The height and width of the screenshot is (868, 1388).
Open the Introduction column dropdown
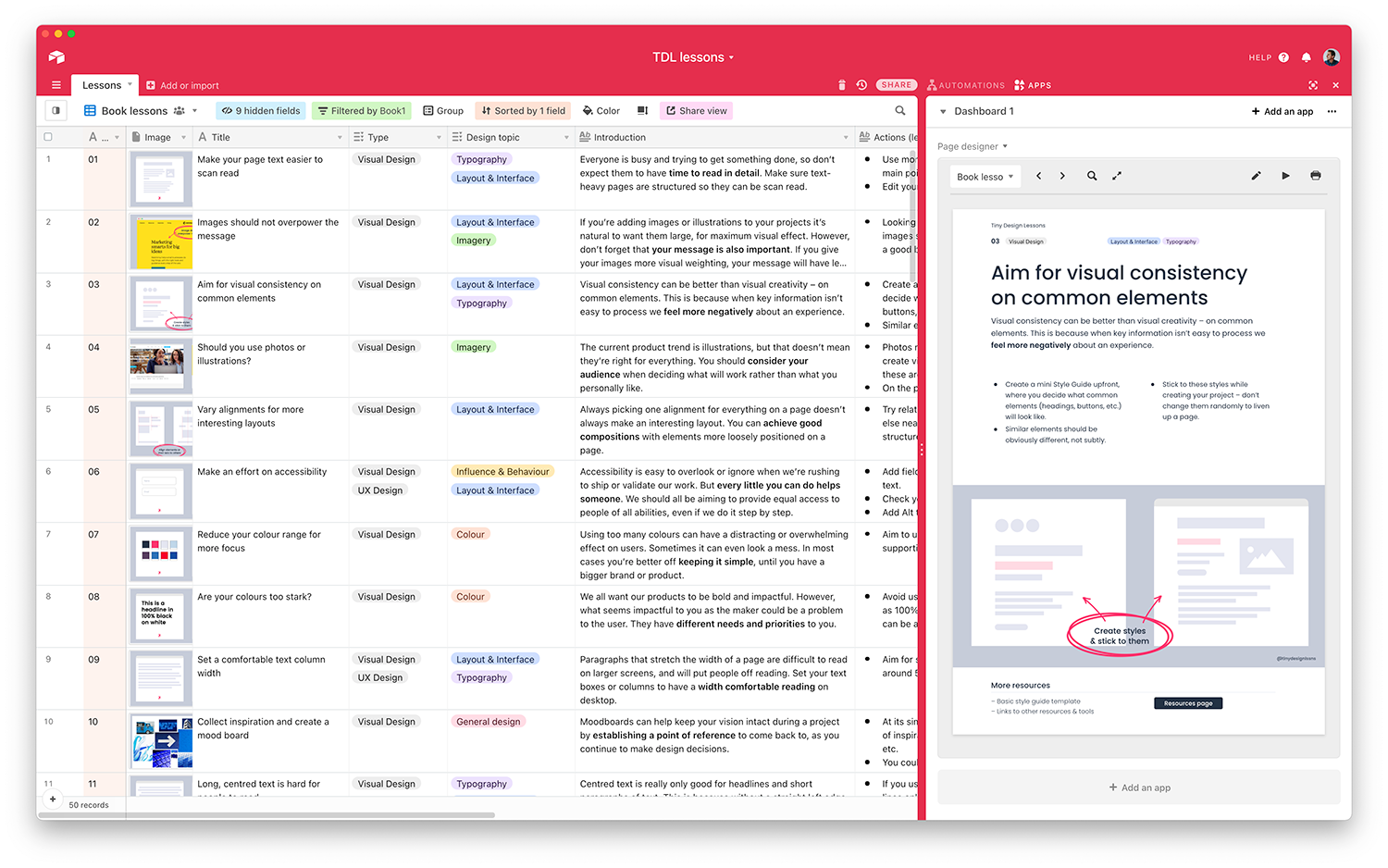coord(846,137)
